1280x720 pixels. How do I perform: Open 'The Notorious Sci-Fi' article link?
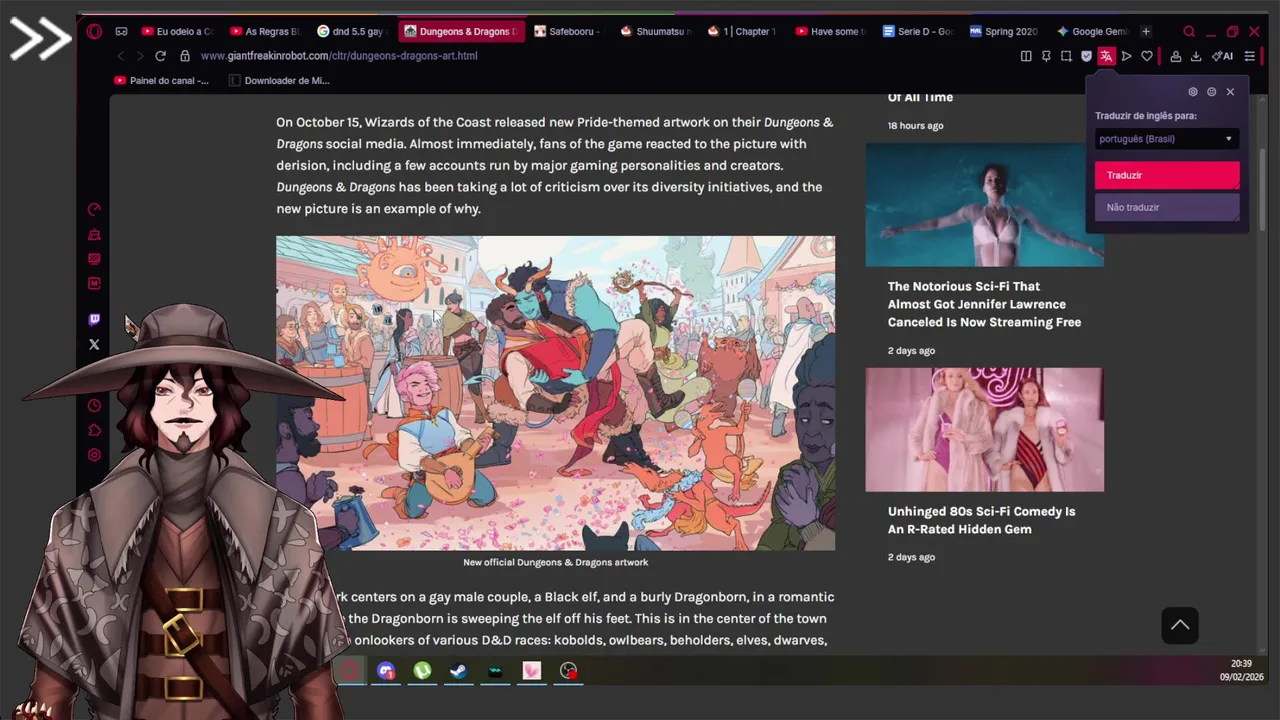984,304
